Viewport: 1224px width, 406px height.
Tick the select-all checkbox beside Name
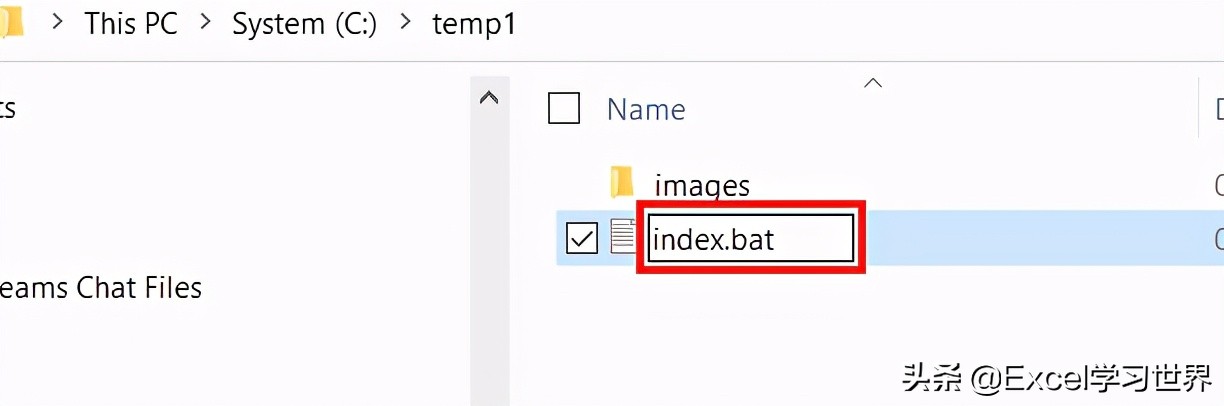(x=564, y=108)
